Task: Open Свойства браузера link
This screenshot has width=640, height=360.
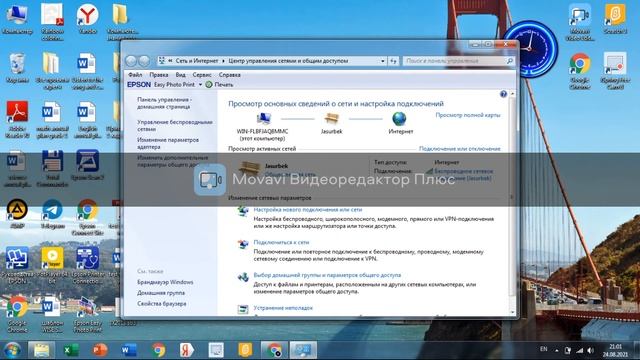Action: pyautogui.click(x=162, y=304)
